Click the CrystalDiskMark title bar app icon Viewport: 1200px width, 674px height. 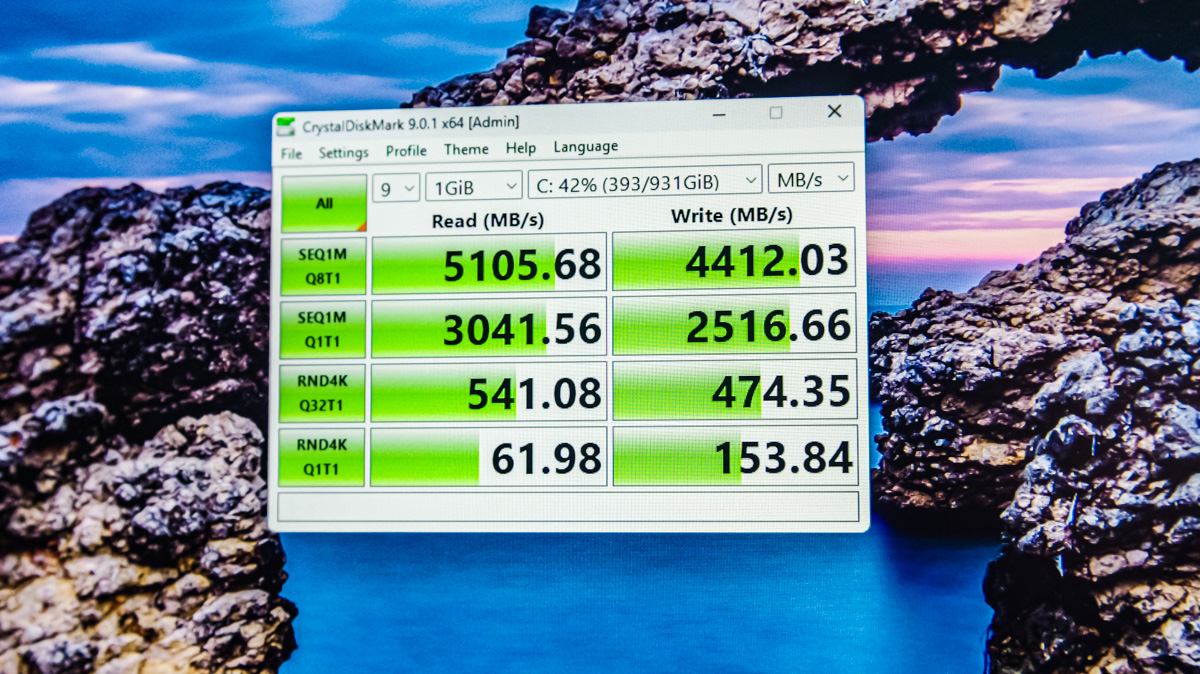286,126
